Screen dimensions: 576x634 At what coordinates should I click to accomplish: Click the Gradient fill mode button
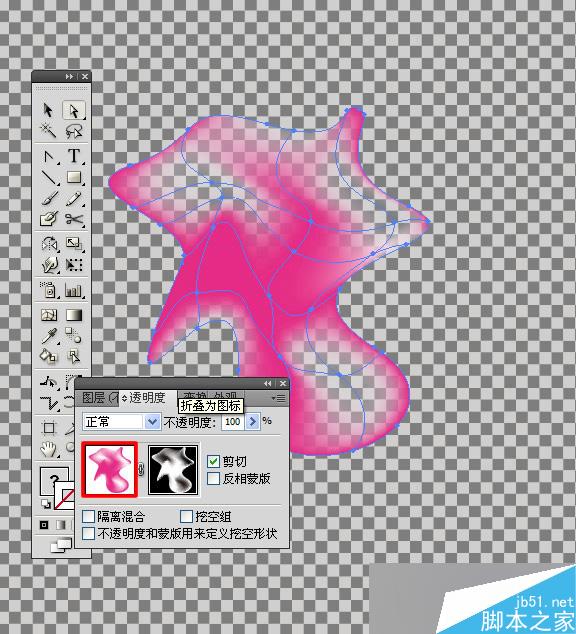pos(60,525)
